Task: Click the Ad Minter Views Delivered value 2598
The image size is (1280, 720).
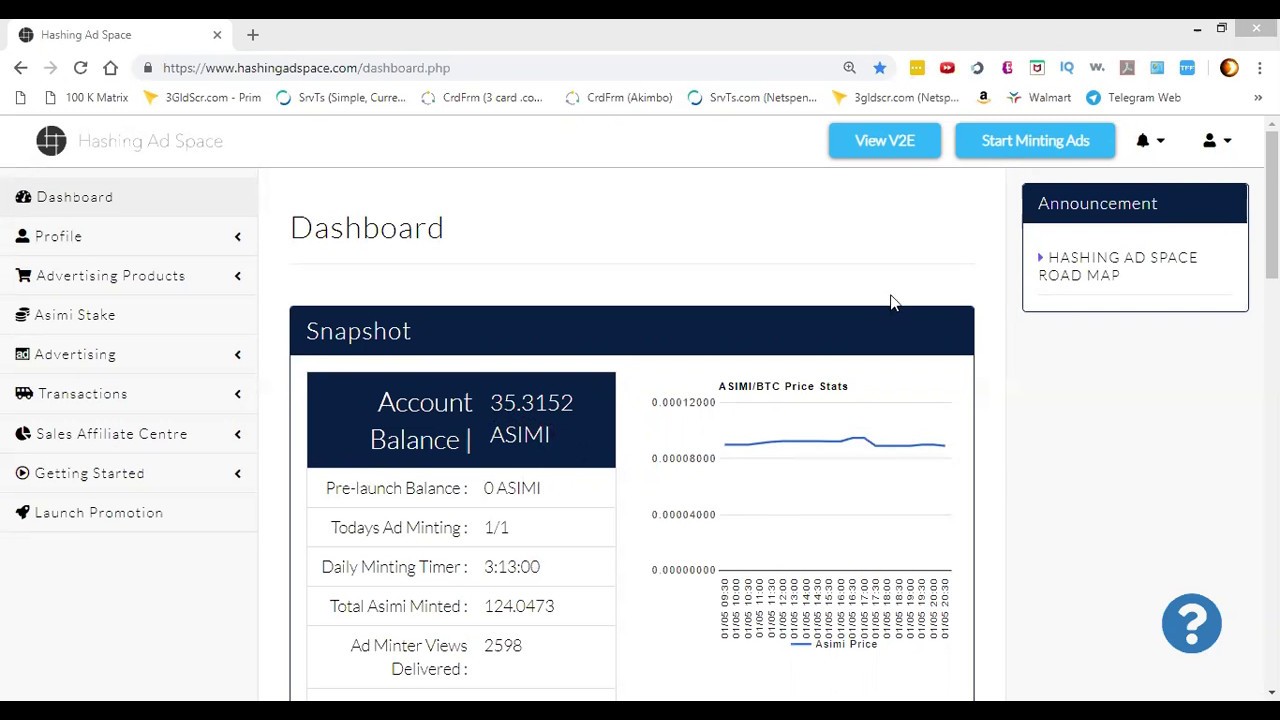Action: (x=503, y=646)
